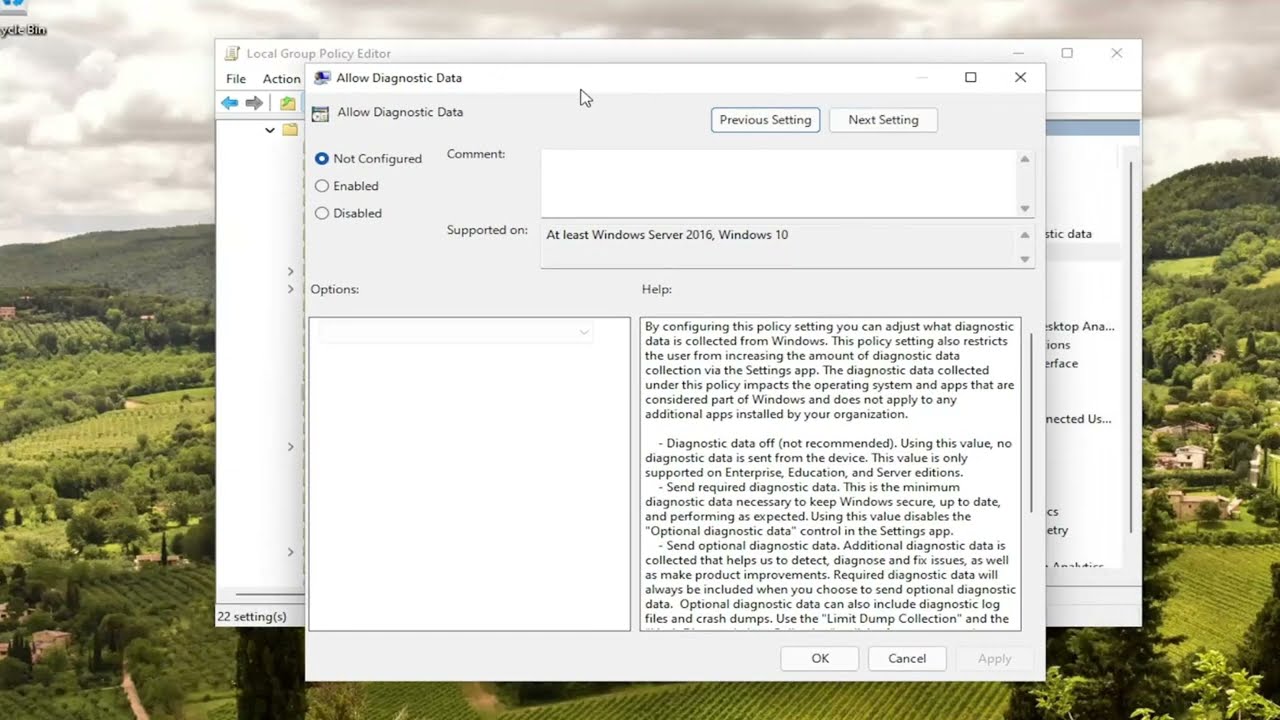Image resolution: width=1280 pixels, height=720 pixels.
Task: Select the folder icon in the editor tree pane
Action: pyautogui.click(x=290, y=130)
